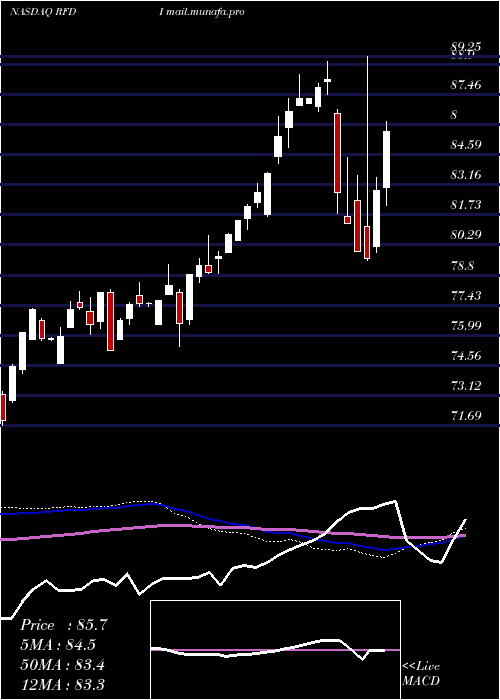Click the 89.25 price axis label
This screenshot has width=500, height=700.
[466, 46]
